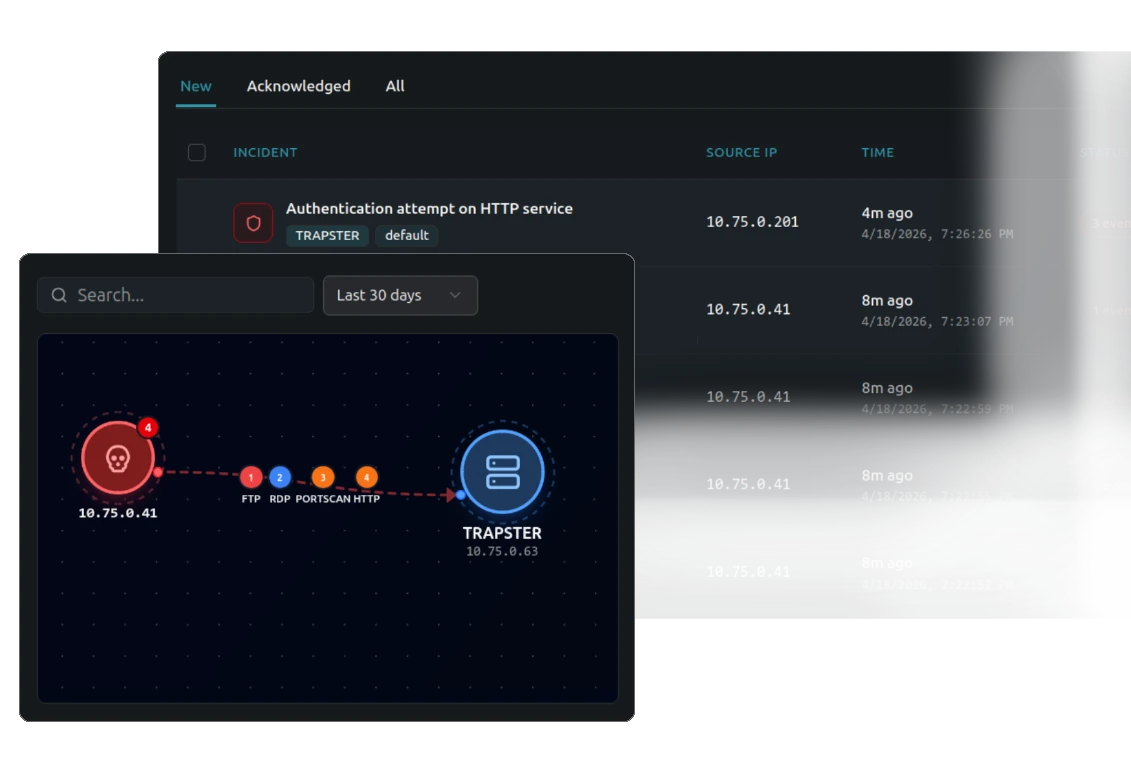1131x772 pixels.
Task: Click the red shield icon on first incident
Action: click(253, 222)
